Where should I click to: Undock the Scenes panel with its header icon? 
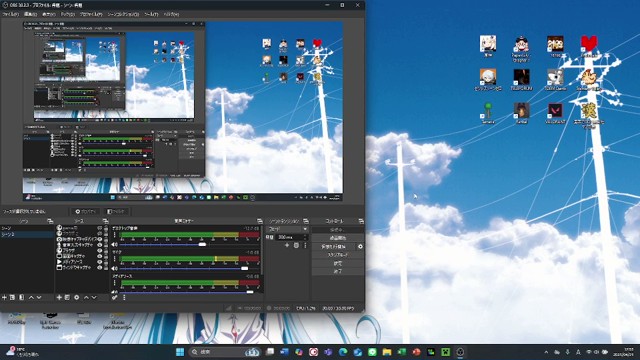50,221
